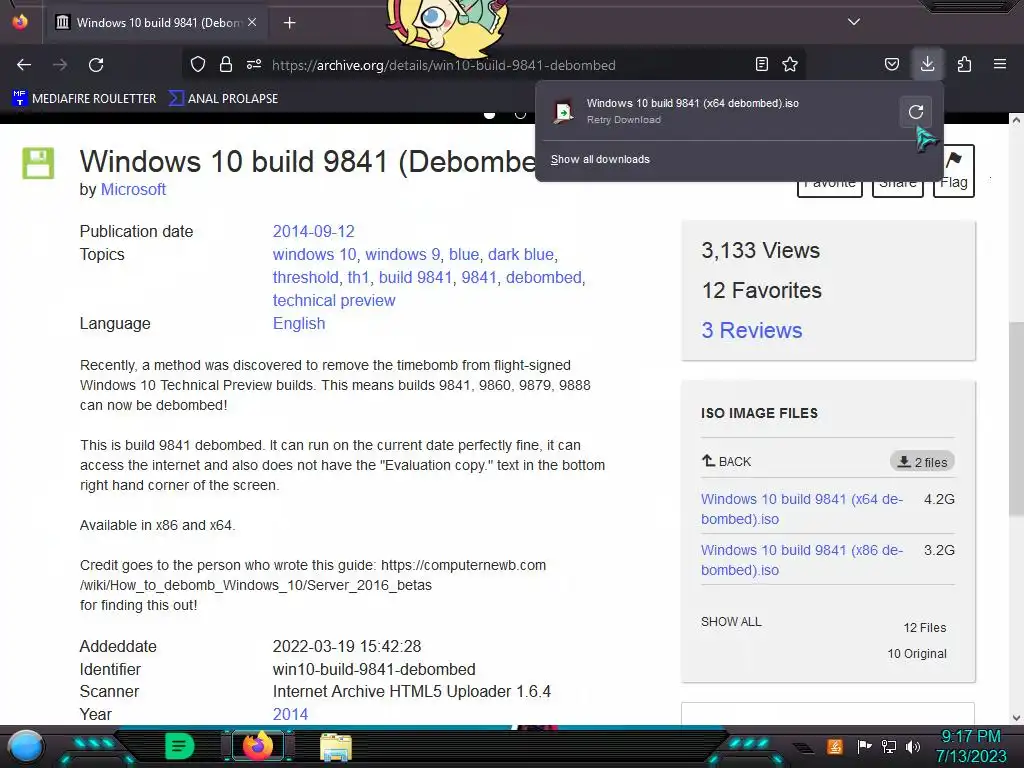Open the taskbar clock showing 9:17 PM
Viewport: 1024px width, 768px height.
[970, 746]
